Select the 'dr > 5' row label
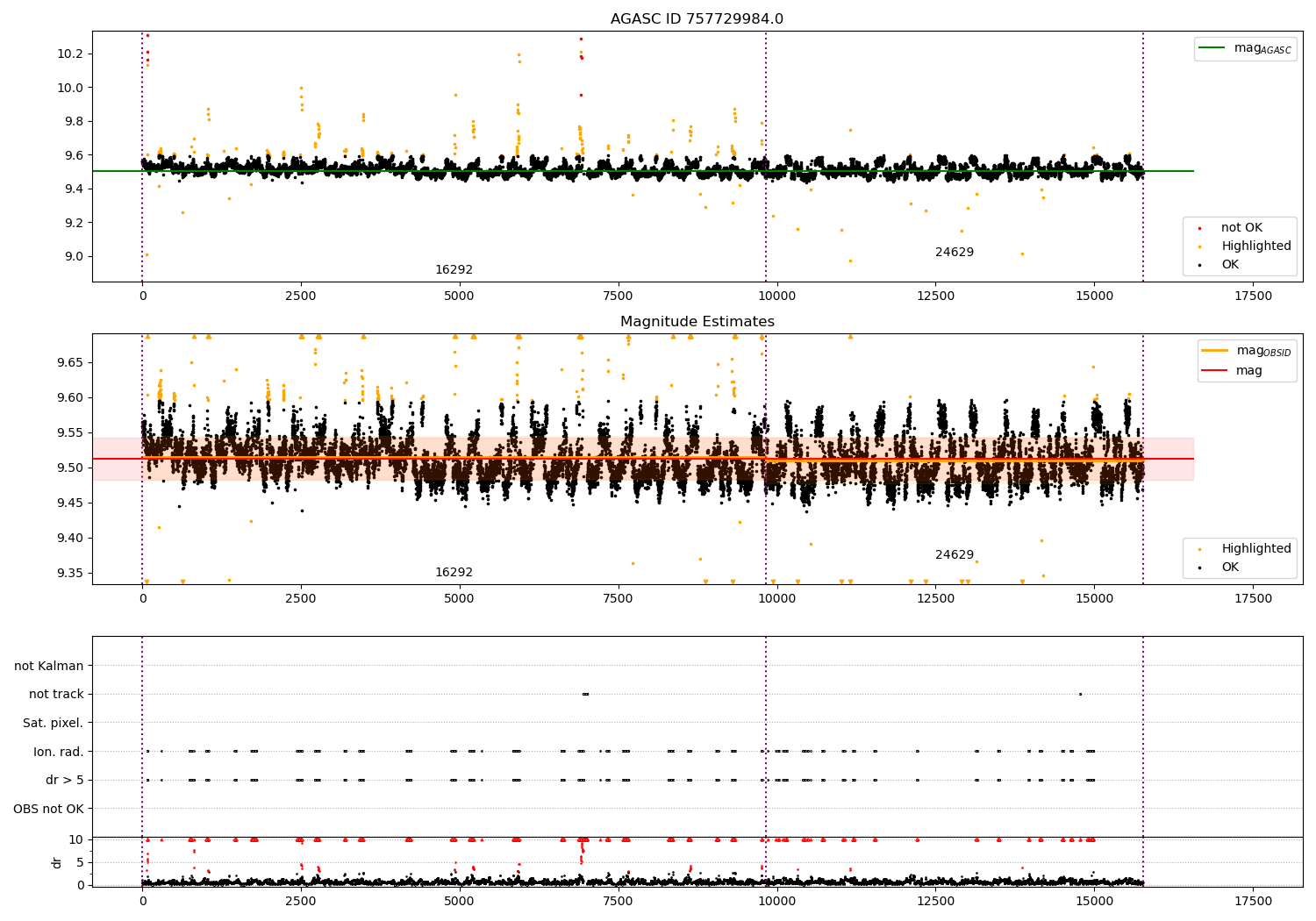 [65, 780]
